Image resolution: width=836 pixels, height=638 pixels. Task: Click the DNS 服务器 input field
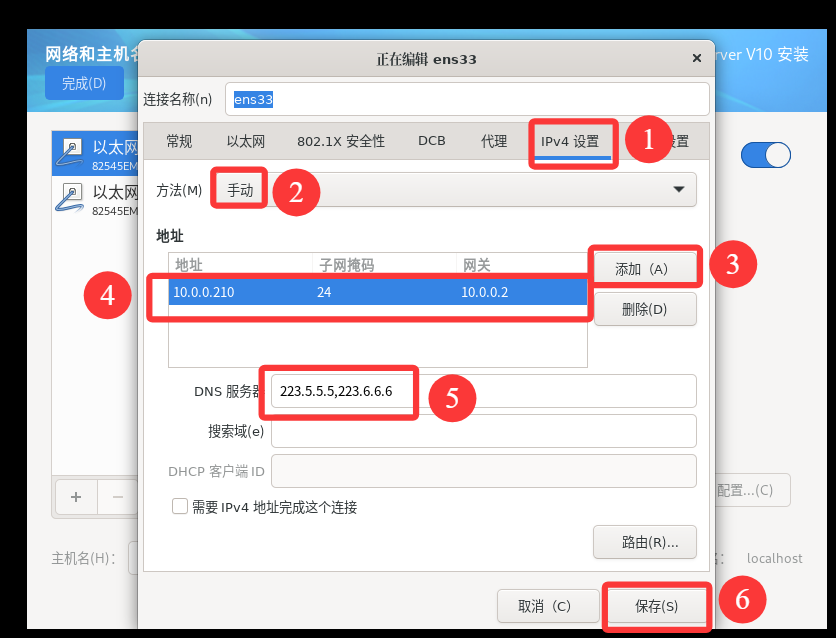click(x=482, y=391)
